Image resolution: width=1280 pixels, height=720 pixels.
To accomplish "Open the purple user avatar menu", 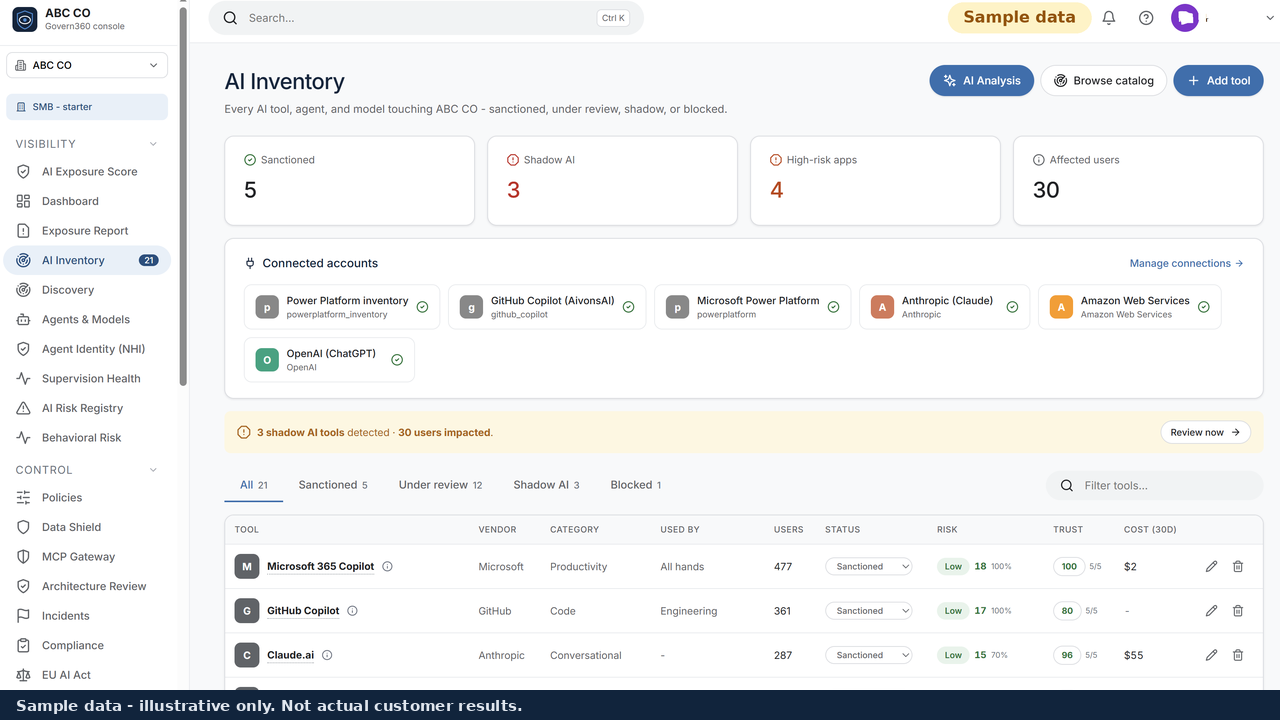I will (x=1185, y=18).
